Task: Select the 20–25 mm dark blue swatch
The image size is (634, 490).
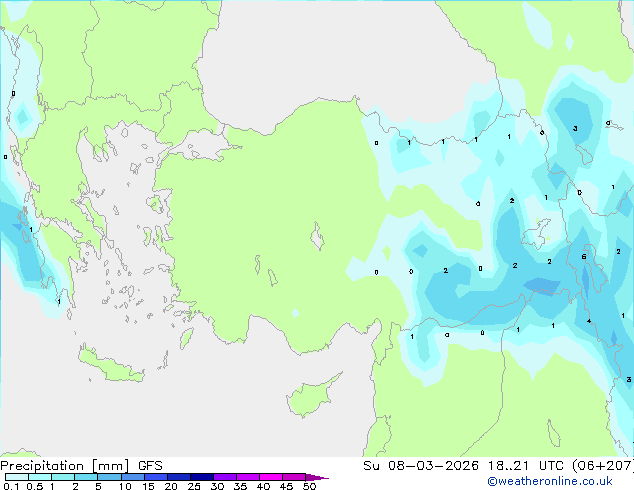Action: (179, 477)
